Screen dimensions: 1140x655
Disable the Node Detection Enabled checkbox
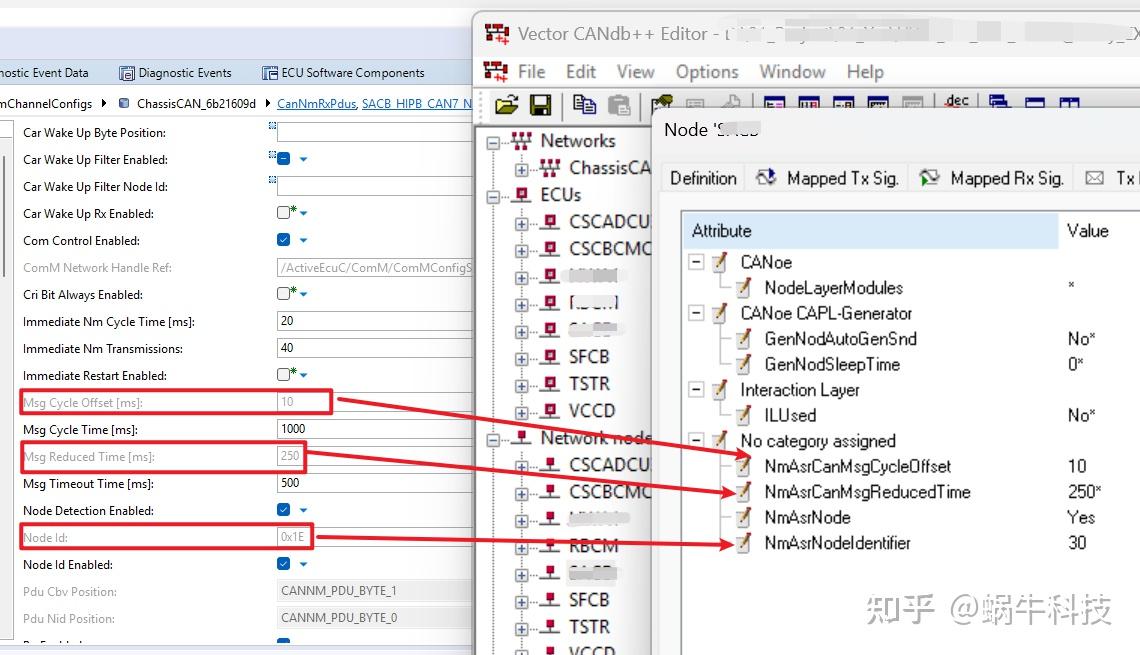tap(283, 510)
